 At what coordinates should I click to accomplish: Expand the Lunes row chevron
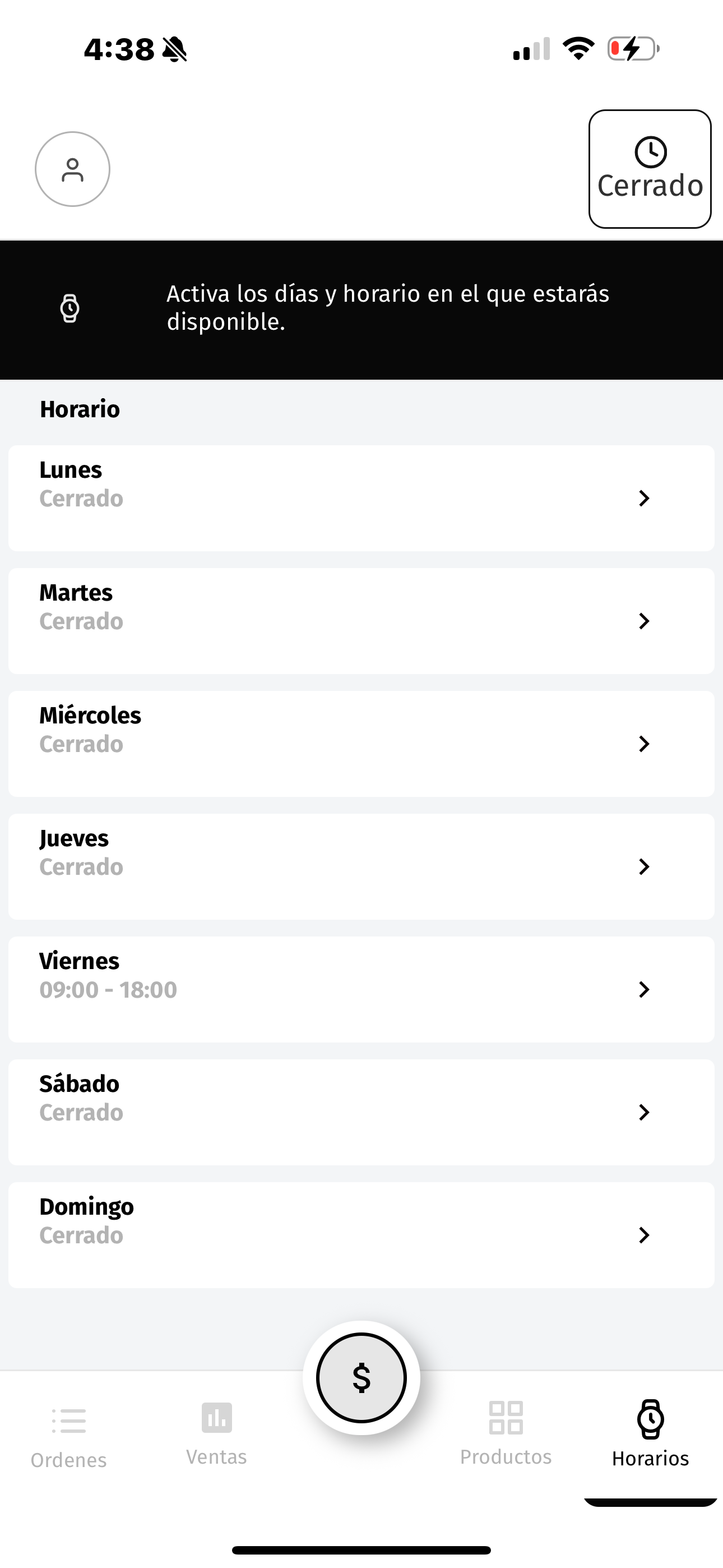(644, 498)
